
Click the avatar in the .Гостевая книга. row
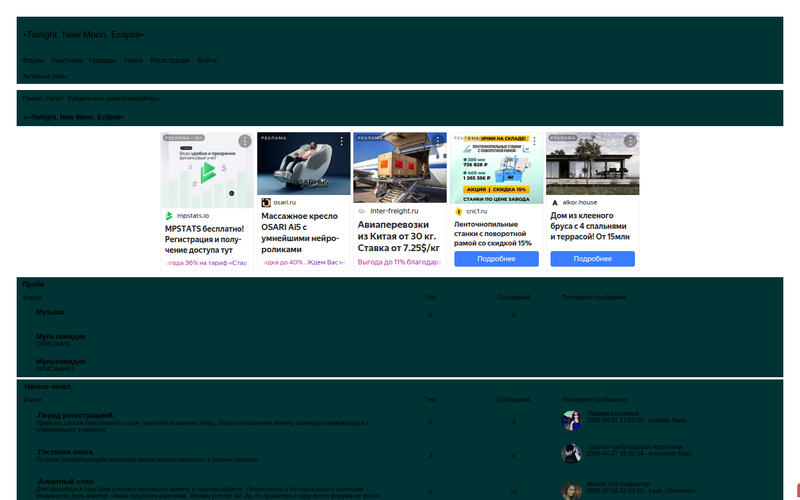coord(572,453)
